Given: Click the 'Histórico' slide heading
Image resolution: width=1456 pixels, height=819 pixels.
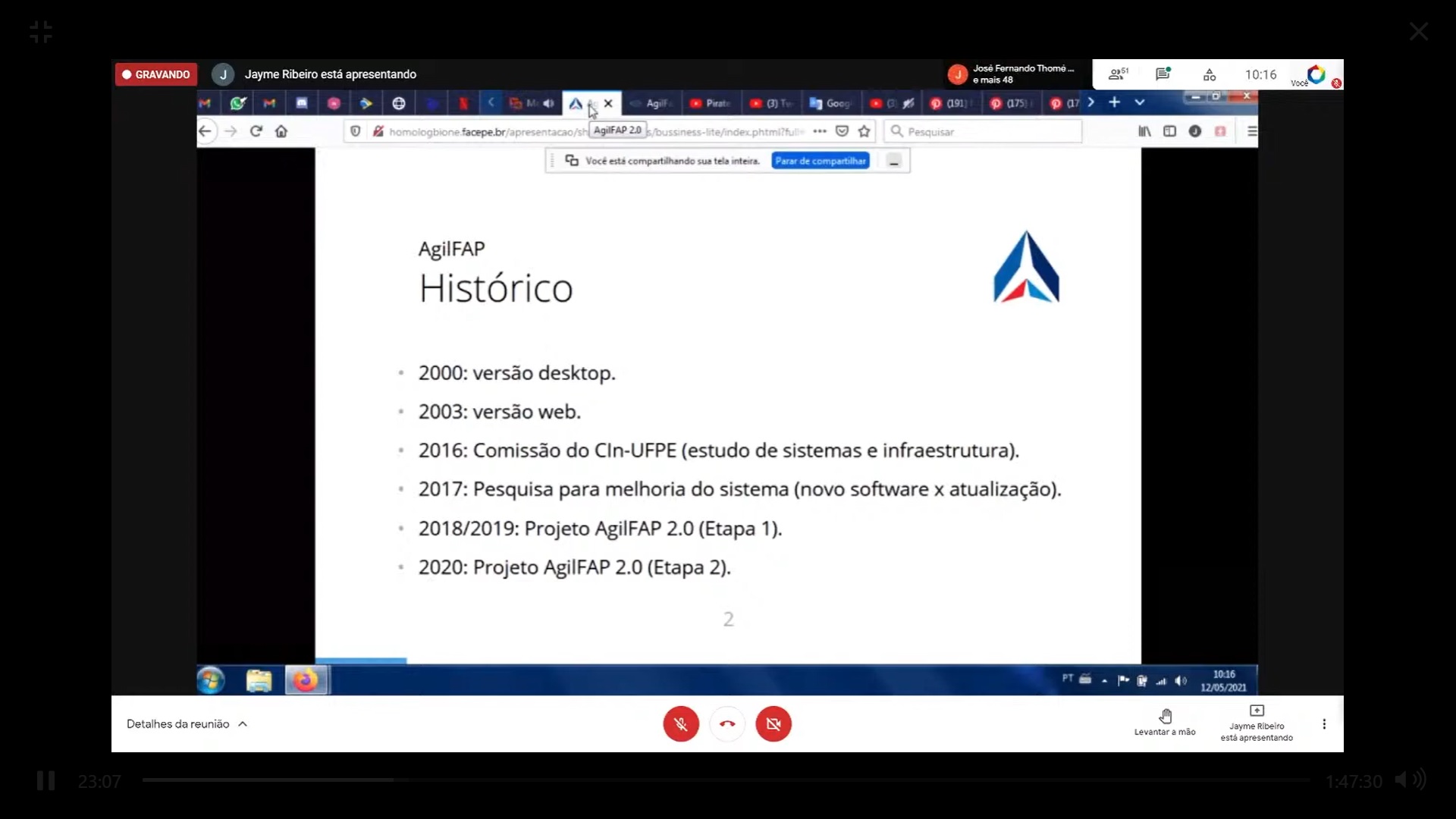Looking at the screenshot, I should [x=496, y=288].
